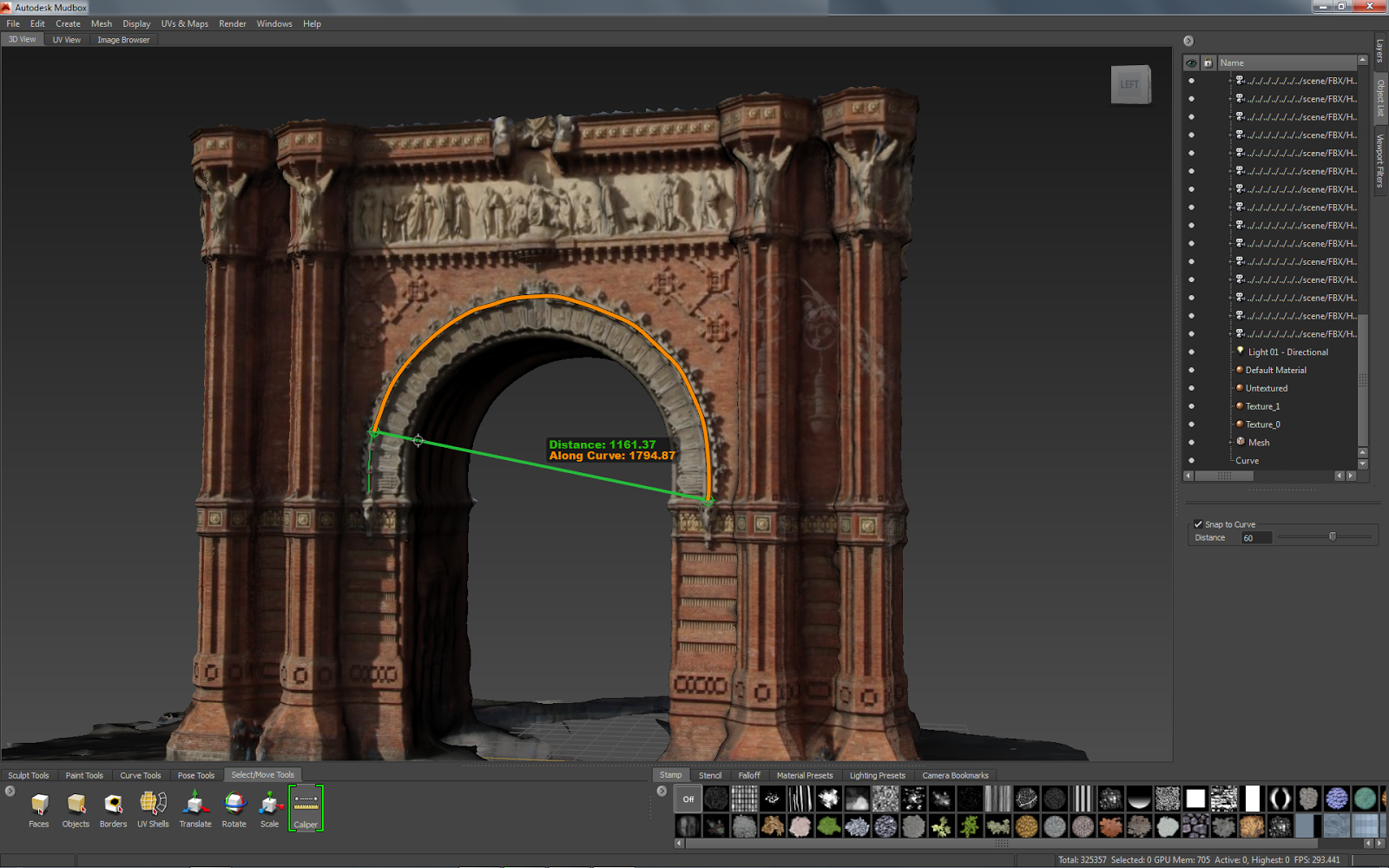Activate the Translate tool

pos(195,807)
